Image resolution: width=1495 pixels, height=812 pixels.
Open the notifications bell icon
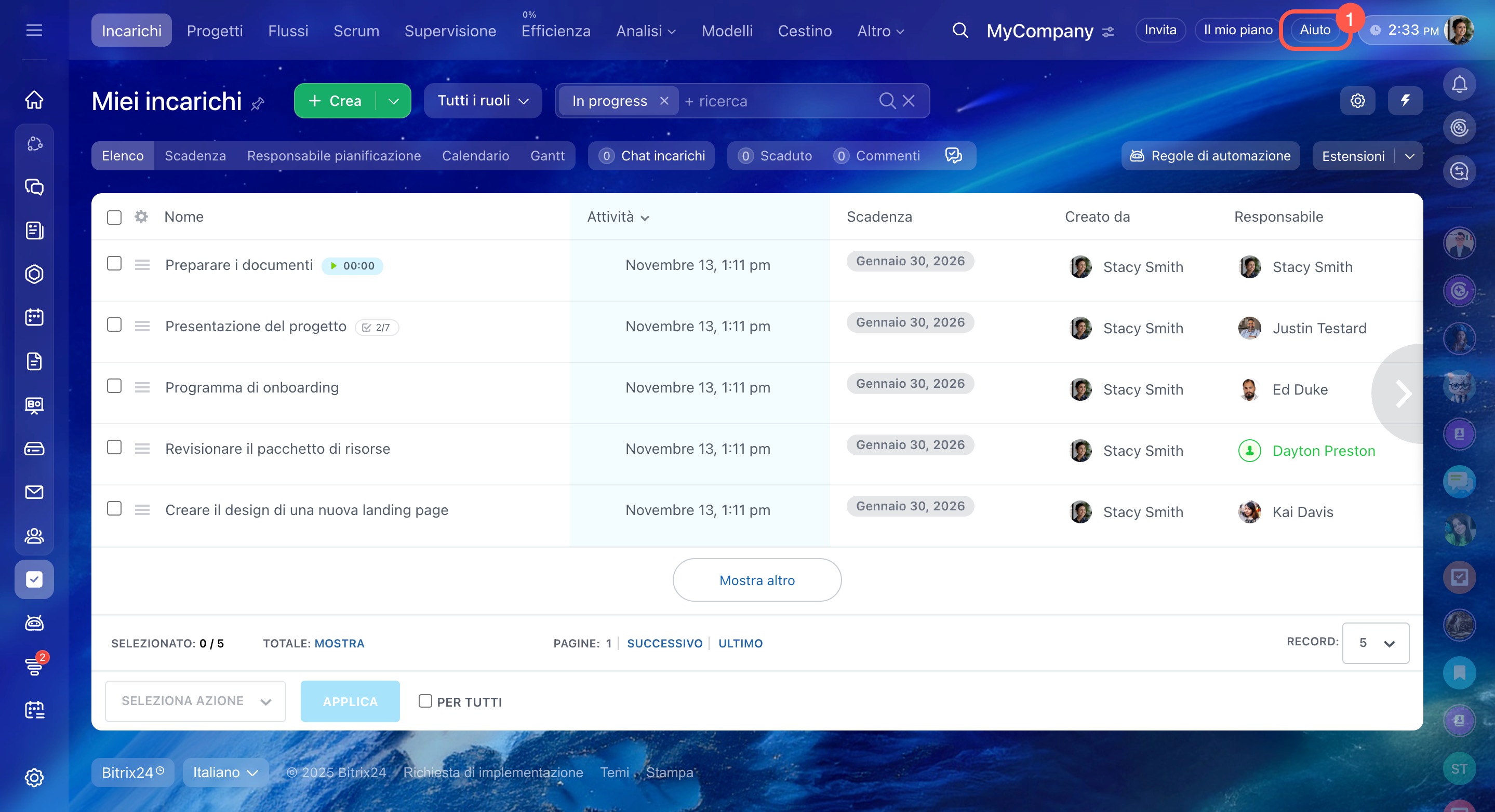[x=1459, y=85]
